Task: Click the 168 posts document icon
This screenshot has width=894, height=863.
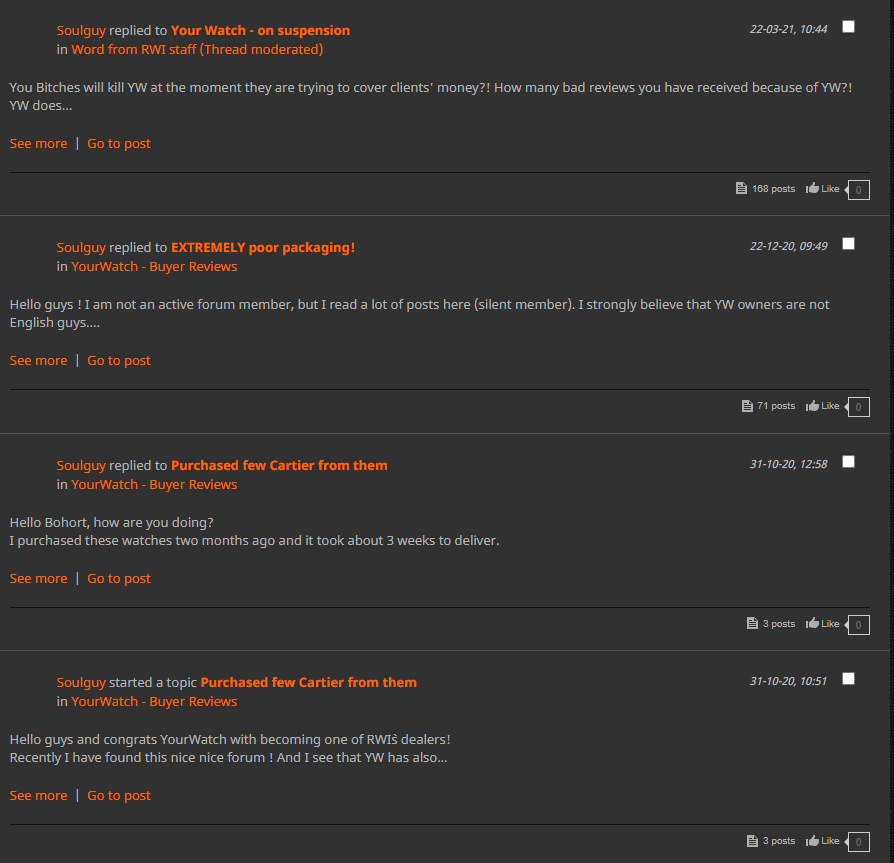Action: 741,189
